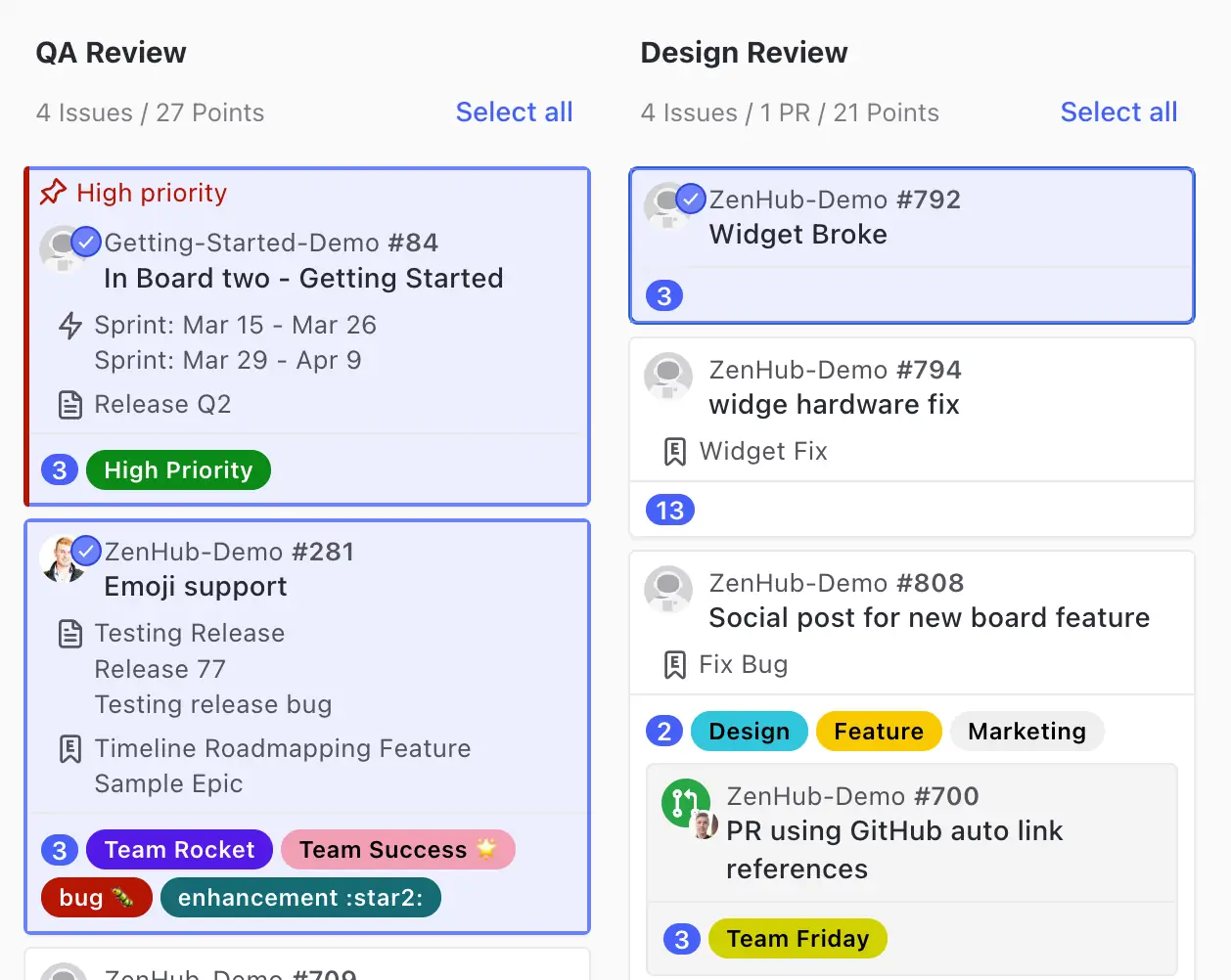
Task: Click the Marketing label
Action: pos(1026,732)
